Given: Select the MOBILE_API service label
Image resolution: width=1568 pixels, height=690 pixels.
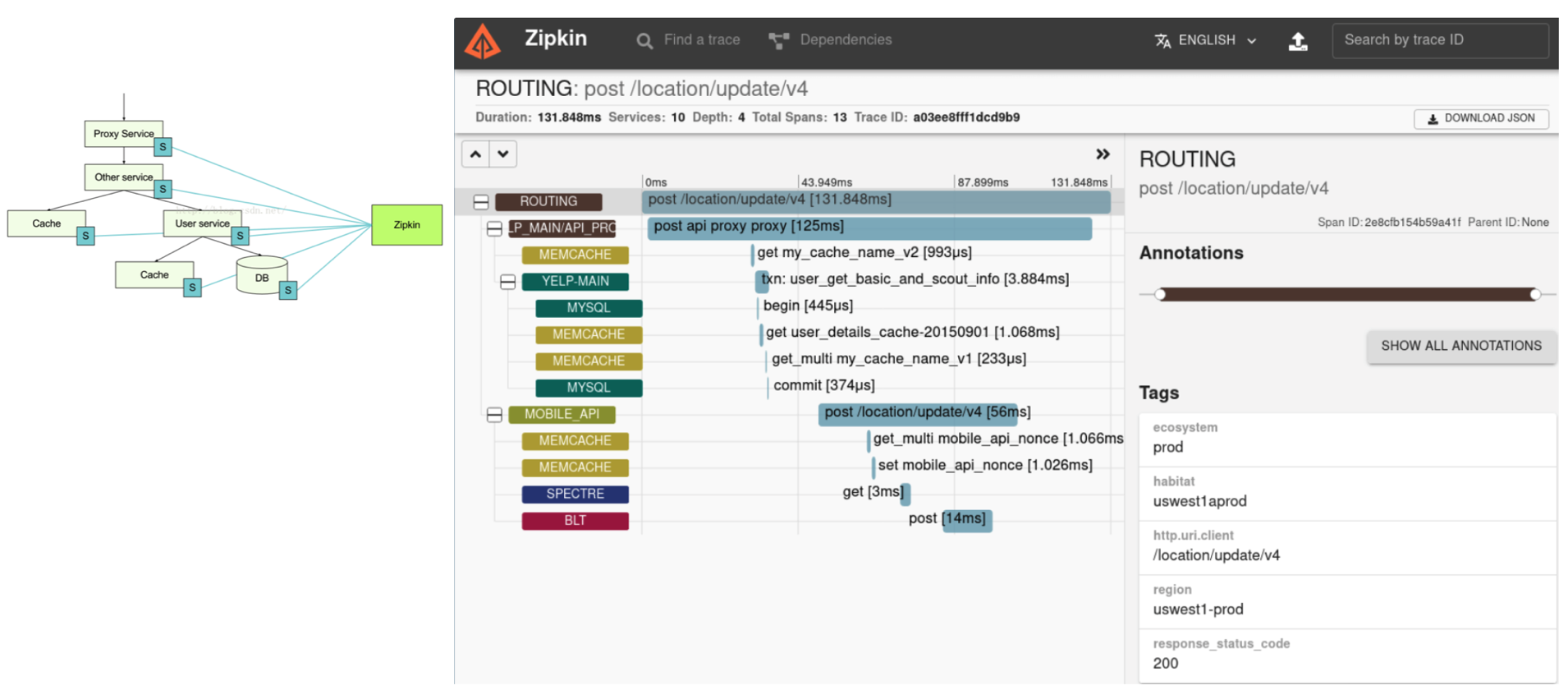Looking at the screenshot, I should [562, 415].
